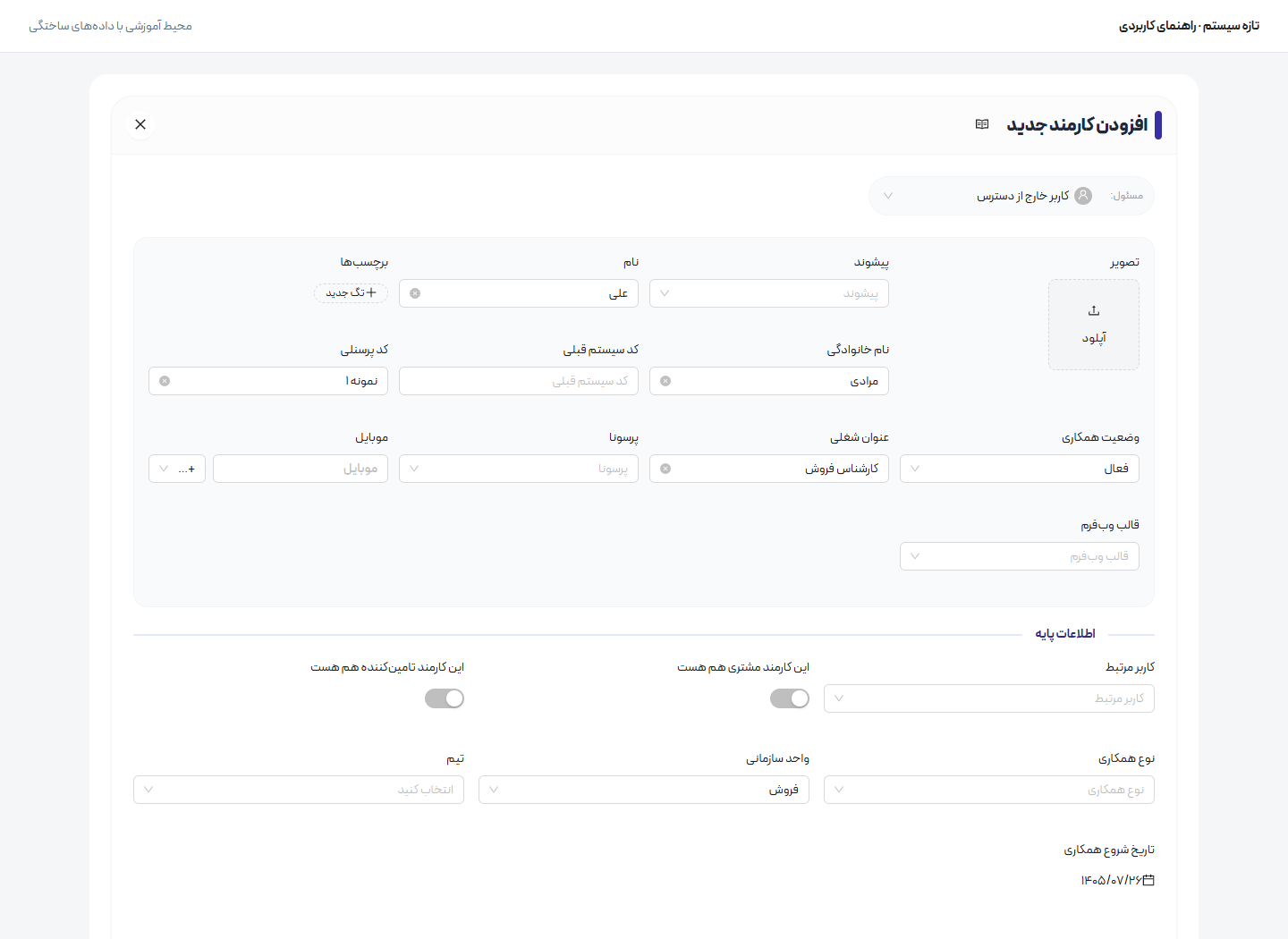Screen dimensions: 1288x939
Task: Click the نام input containing علی
Action: click(519, 293)
